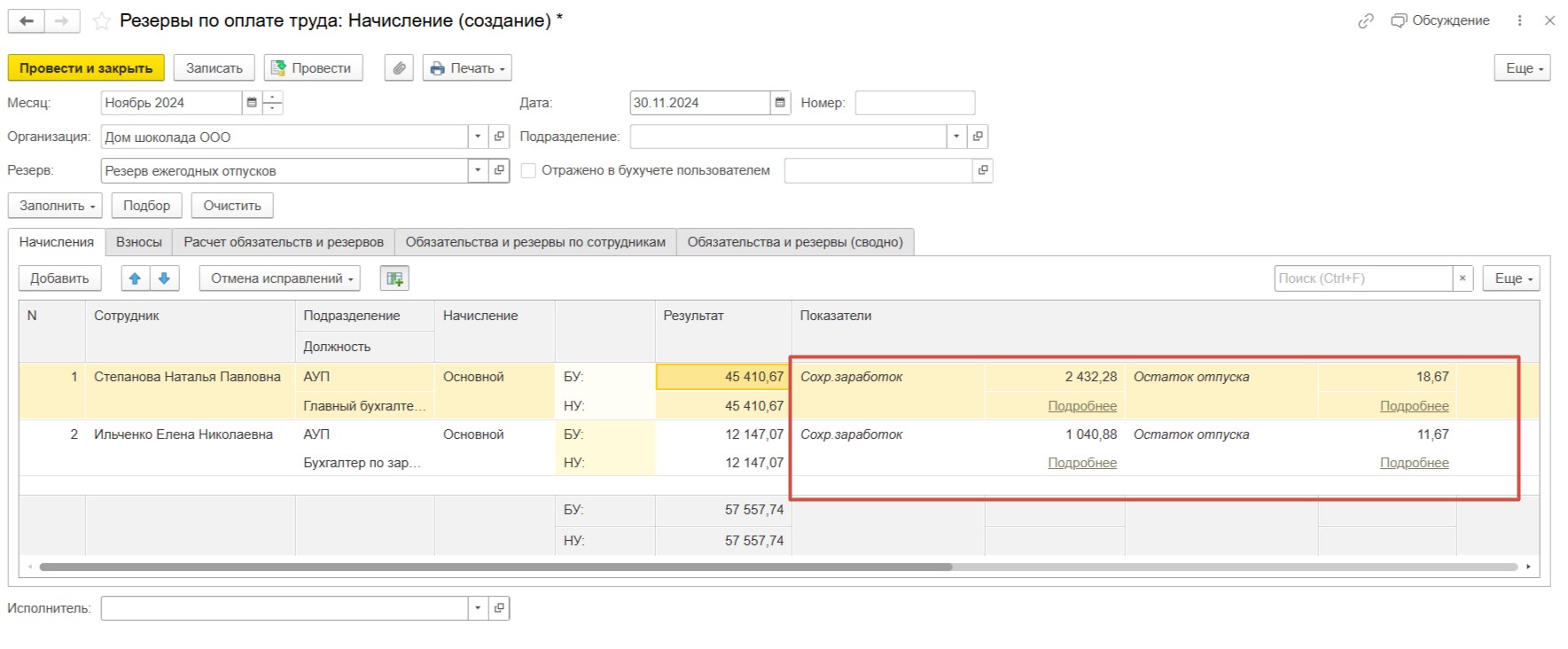Open the Организация record via open button
The width and height of the screenshot is (1568, 649).
(499, 137)
